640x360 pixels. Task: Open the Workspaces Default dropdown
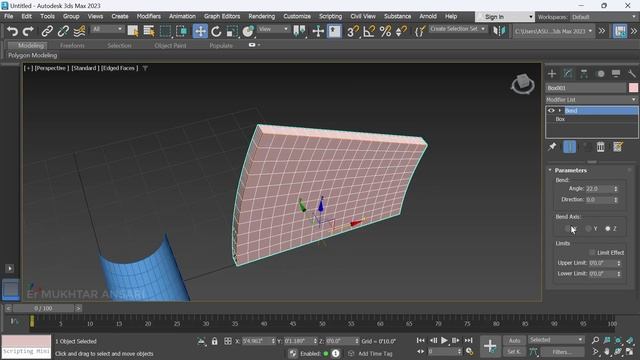[604, 17]
